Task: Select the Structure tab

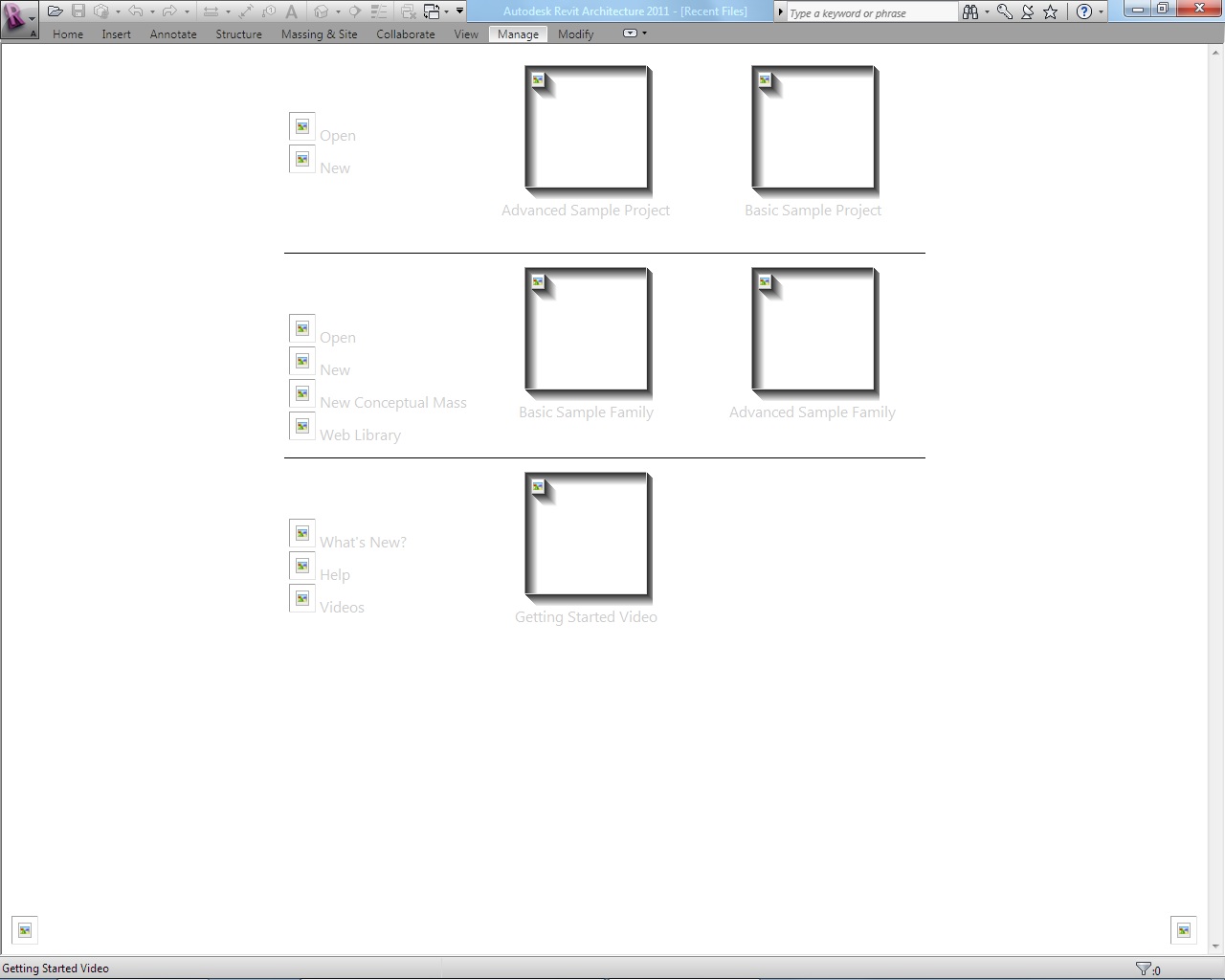Action: (x=239, y=33)
